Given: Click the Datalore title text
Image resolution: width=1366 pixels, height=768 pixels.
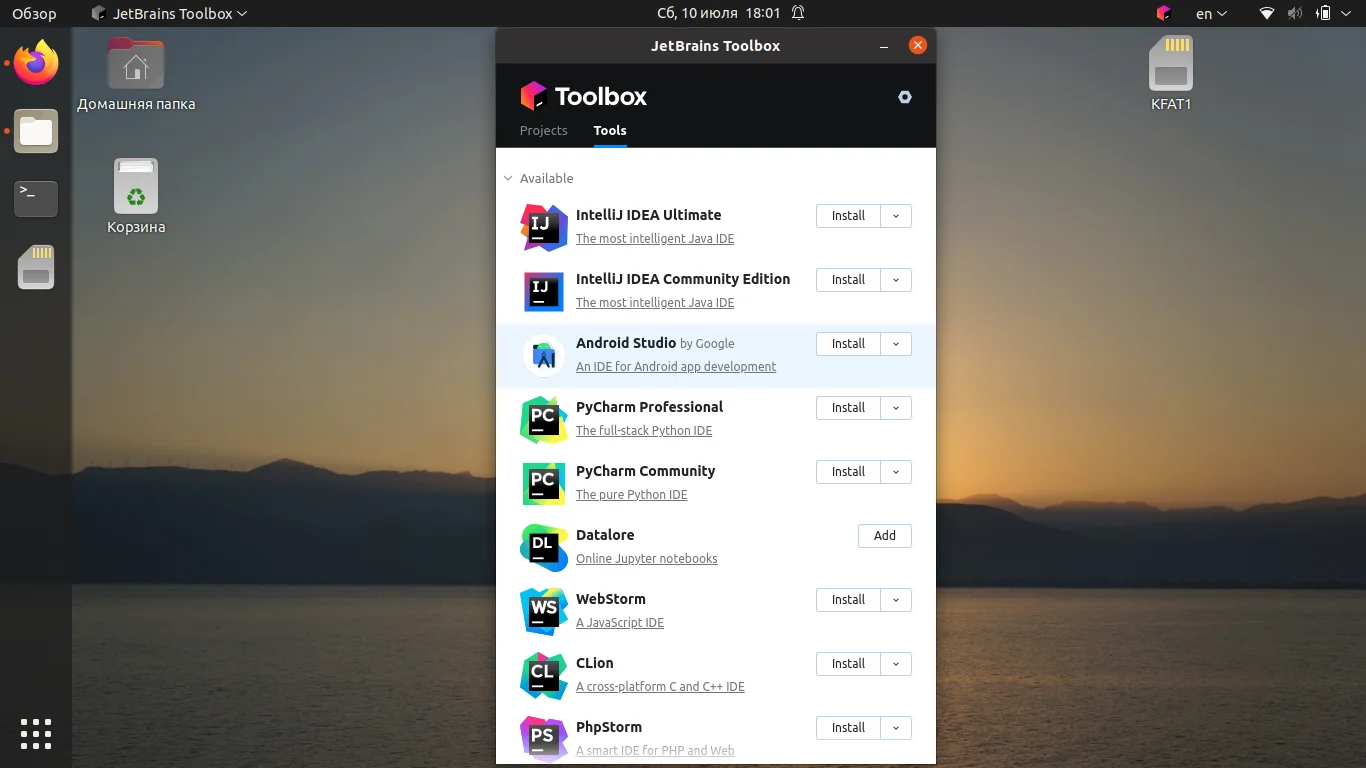Looking at the screenshot, I should pyautogui.click(x=605, y=535).
